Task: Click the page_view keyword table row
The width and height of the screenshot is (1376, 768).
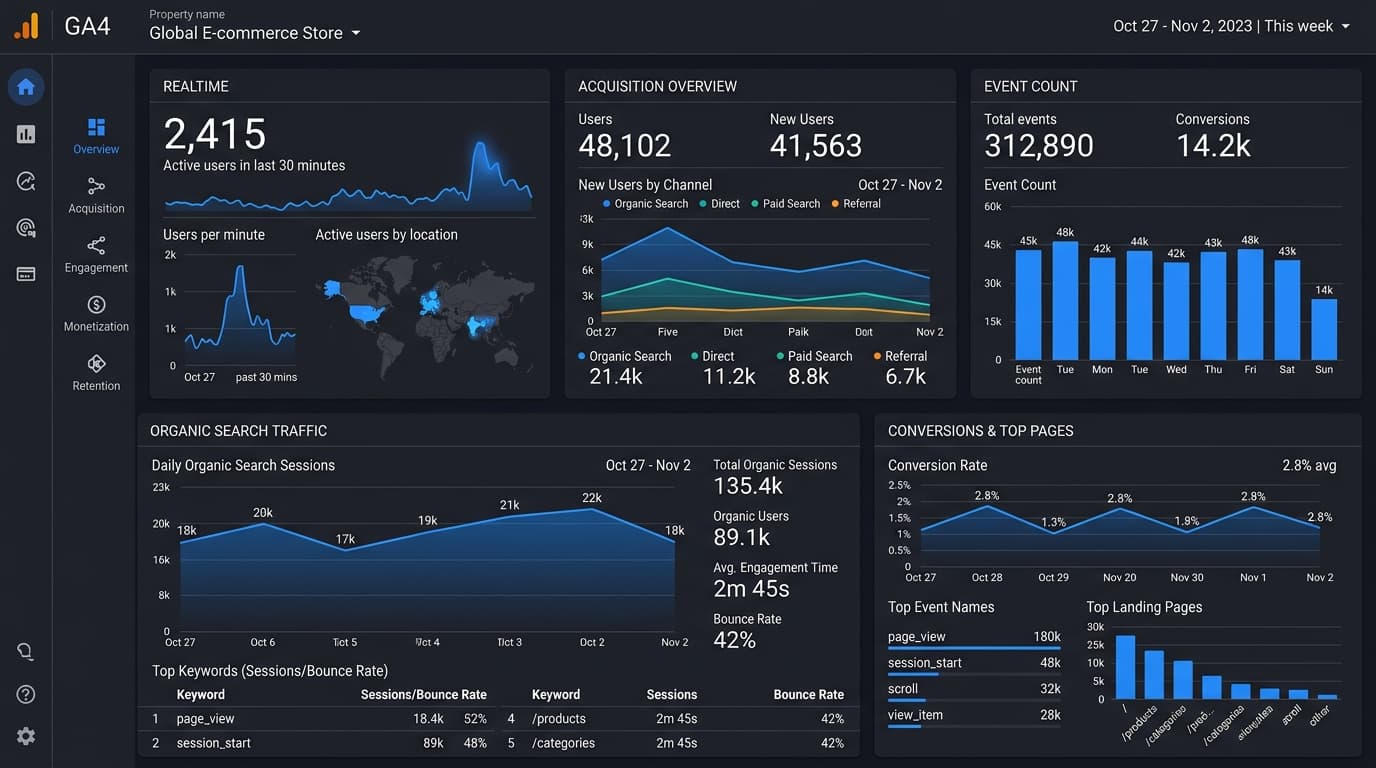Action: click(x=320, y=719)
